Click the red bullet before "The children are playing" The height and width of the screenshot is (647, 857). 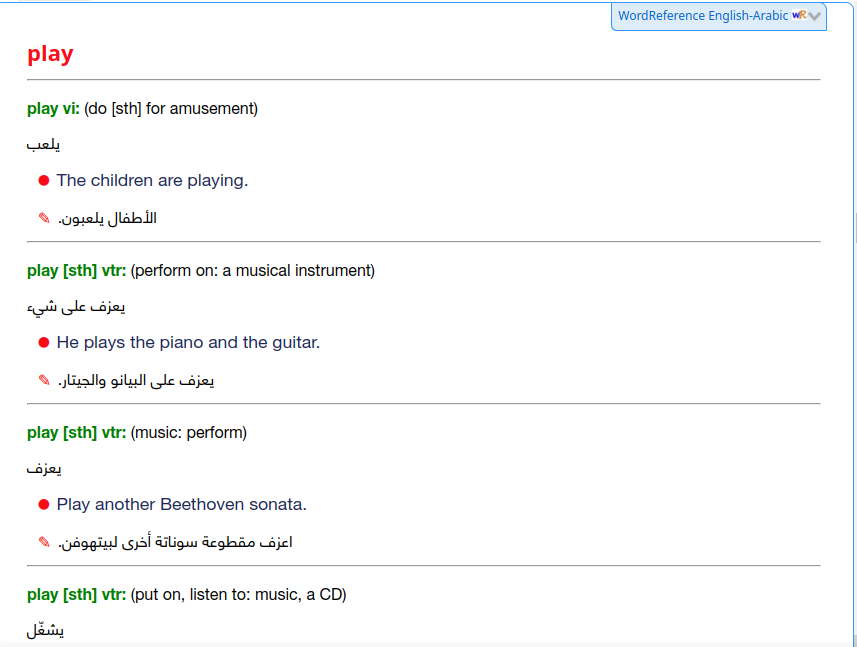[x=44, y=180]
